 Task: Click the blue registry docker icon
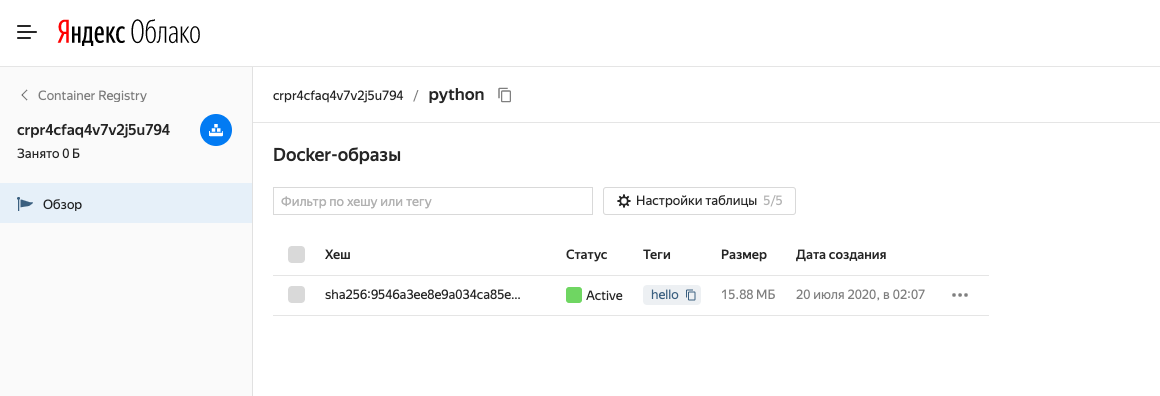point(216,130)
